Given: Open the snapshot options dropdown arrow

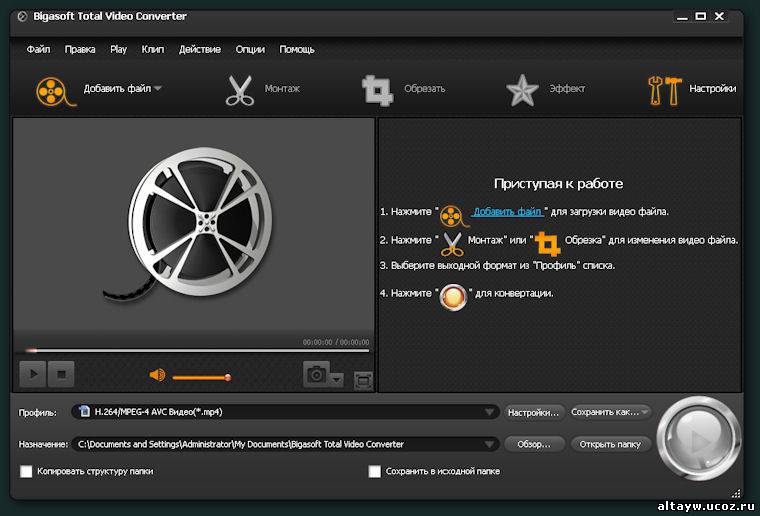Looking at the screenshot, I should point(337,379).
